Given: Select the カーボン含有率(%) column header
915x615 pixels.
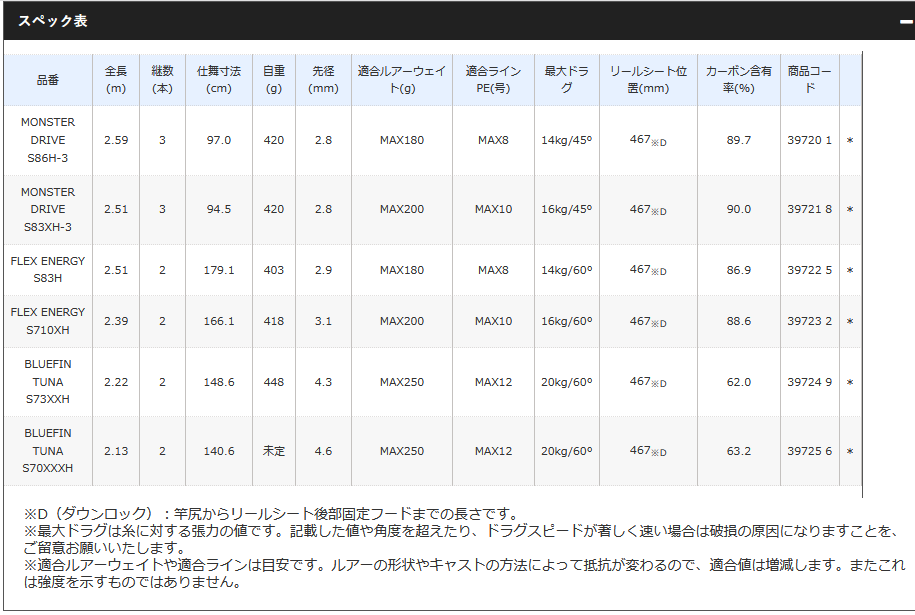Looking at the screenshot, I should click(739, 80).
